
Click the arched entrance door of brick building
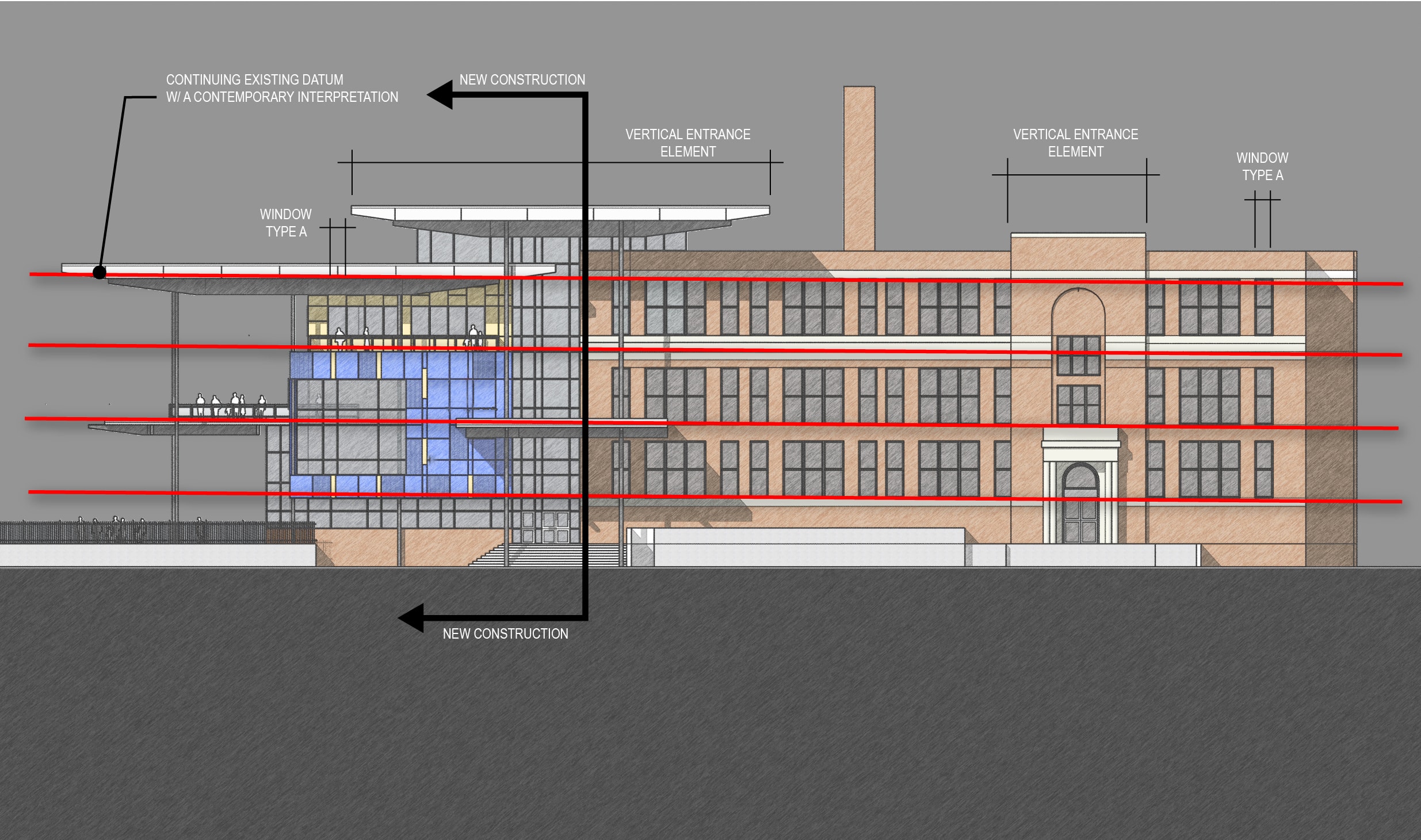(x=1080, y=503)
